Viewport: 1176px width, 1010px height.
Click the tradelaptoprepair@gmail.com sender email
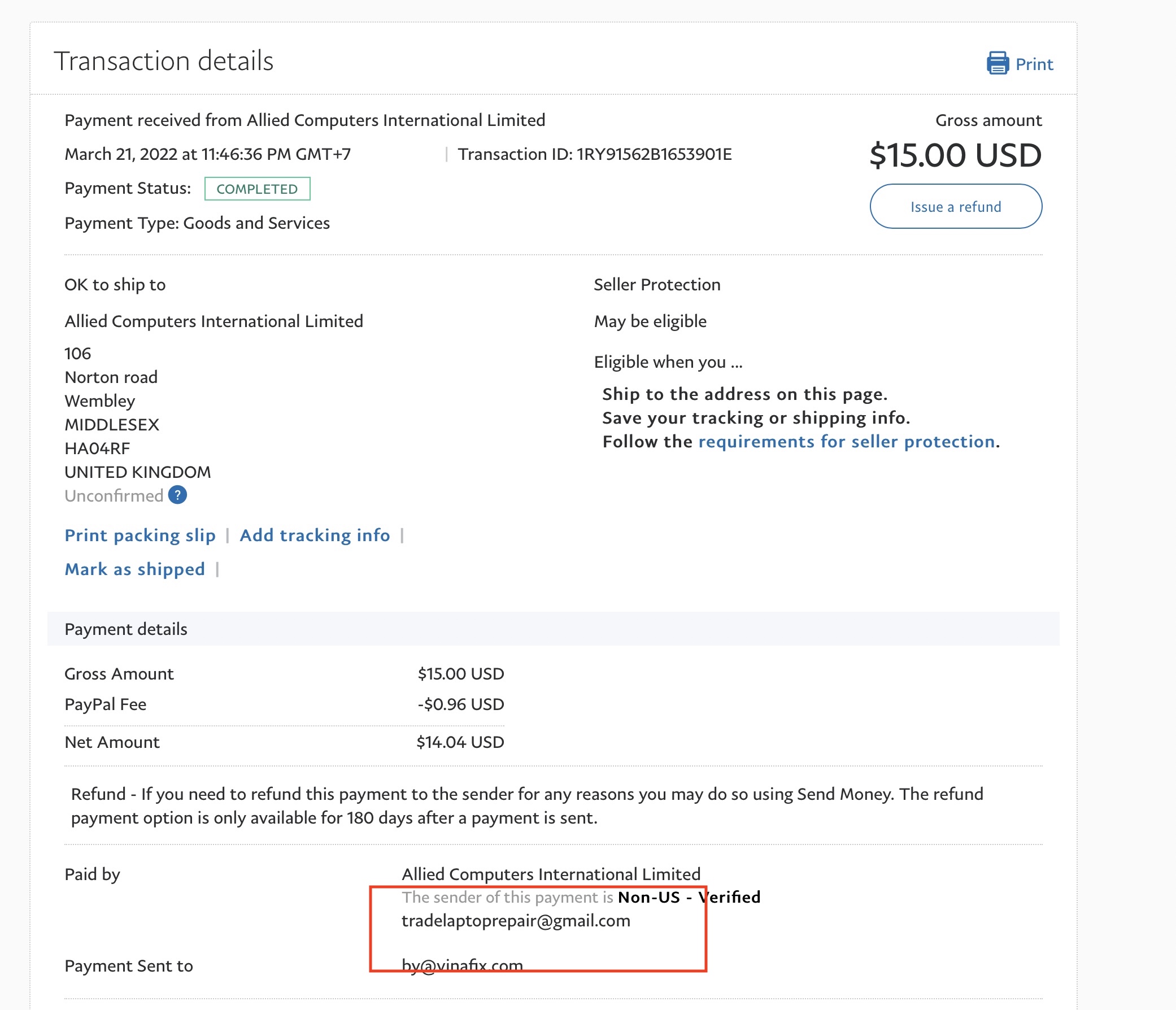click(x=515, y=920)
